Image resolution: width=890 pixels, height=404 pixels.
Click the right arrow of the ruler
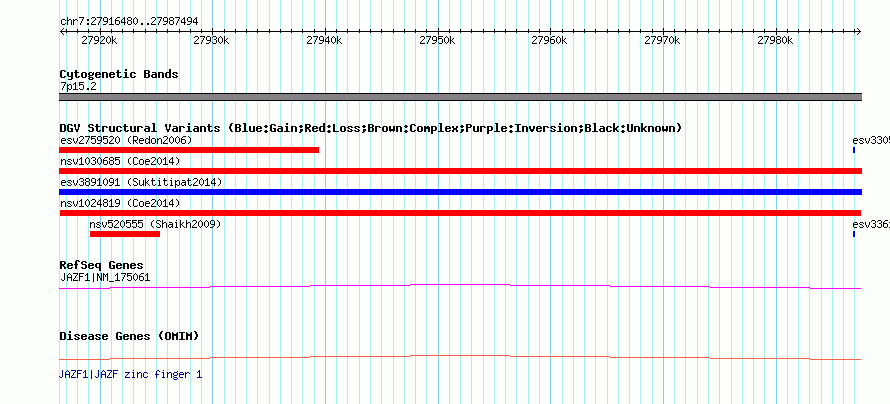coord(859,32)
